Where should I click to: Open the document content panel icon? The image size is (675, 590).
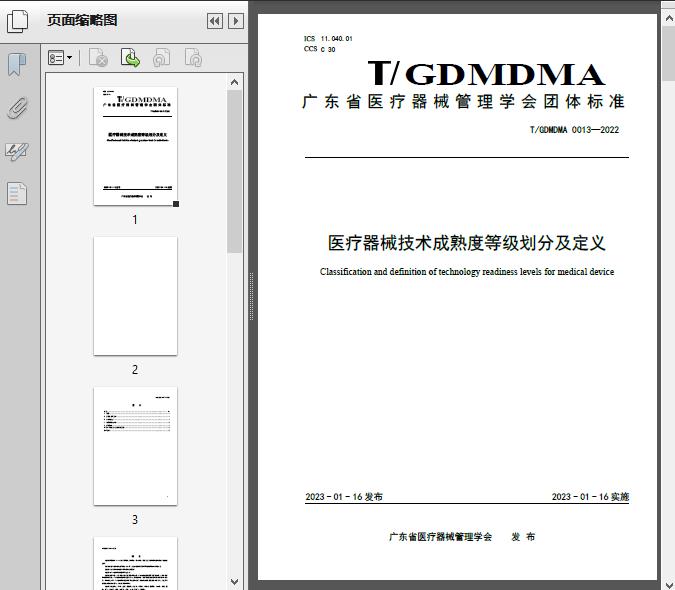pos(17,194)
